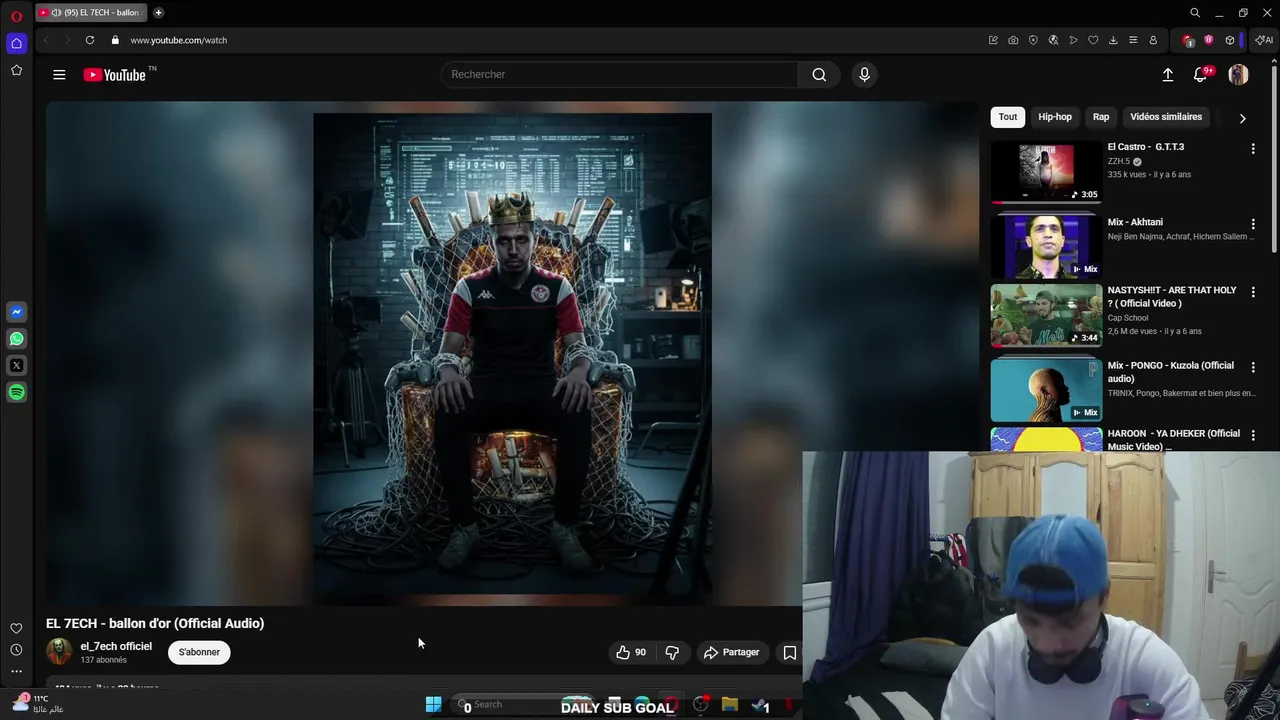
Task: Open Messenger in Opera sidebar
Action: [16, 312]
